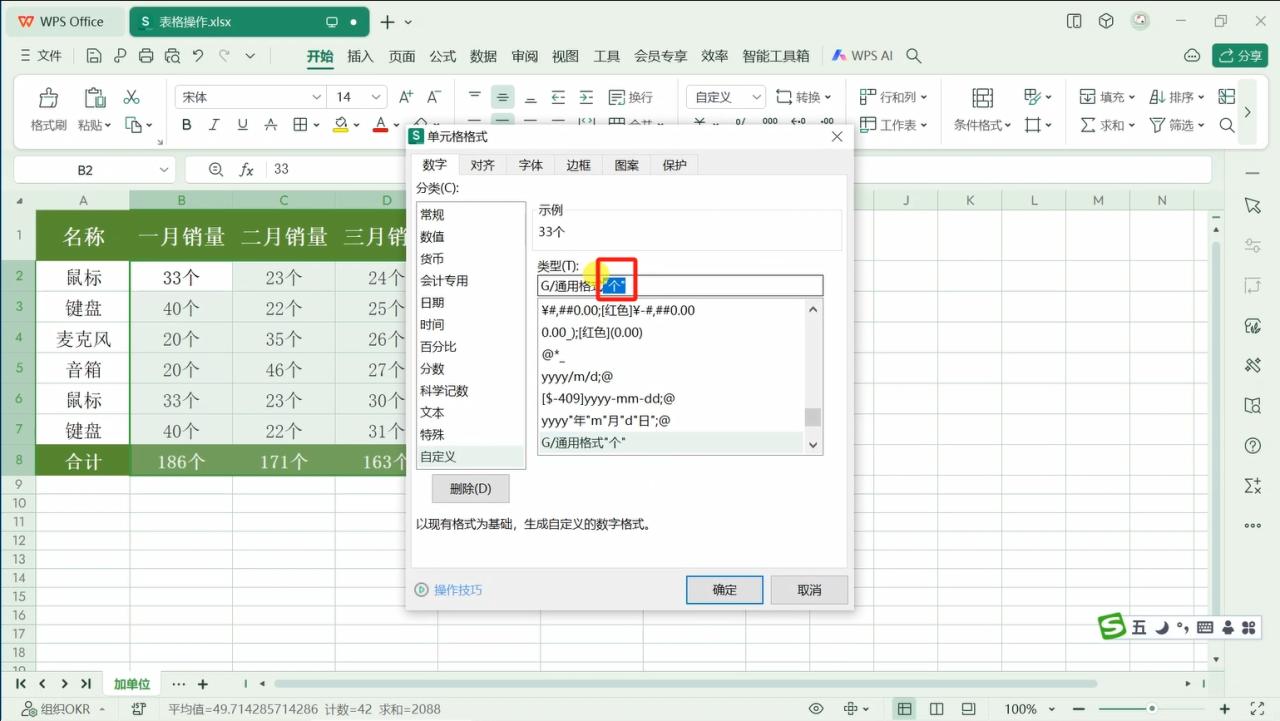
Task: Click the Undo arrow icon
Action: (198, 56)
